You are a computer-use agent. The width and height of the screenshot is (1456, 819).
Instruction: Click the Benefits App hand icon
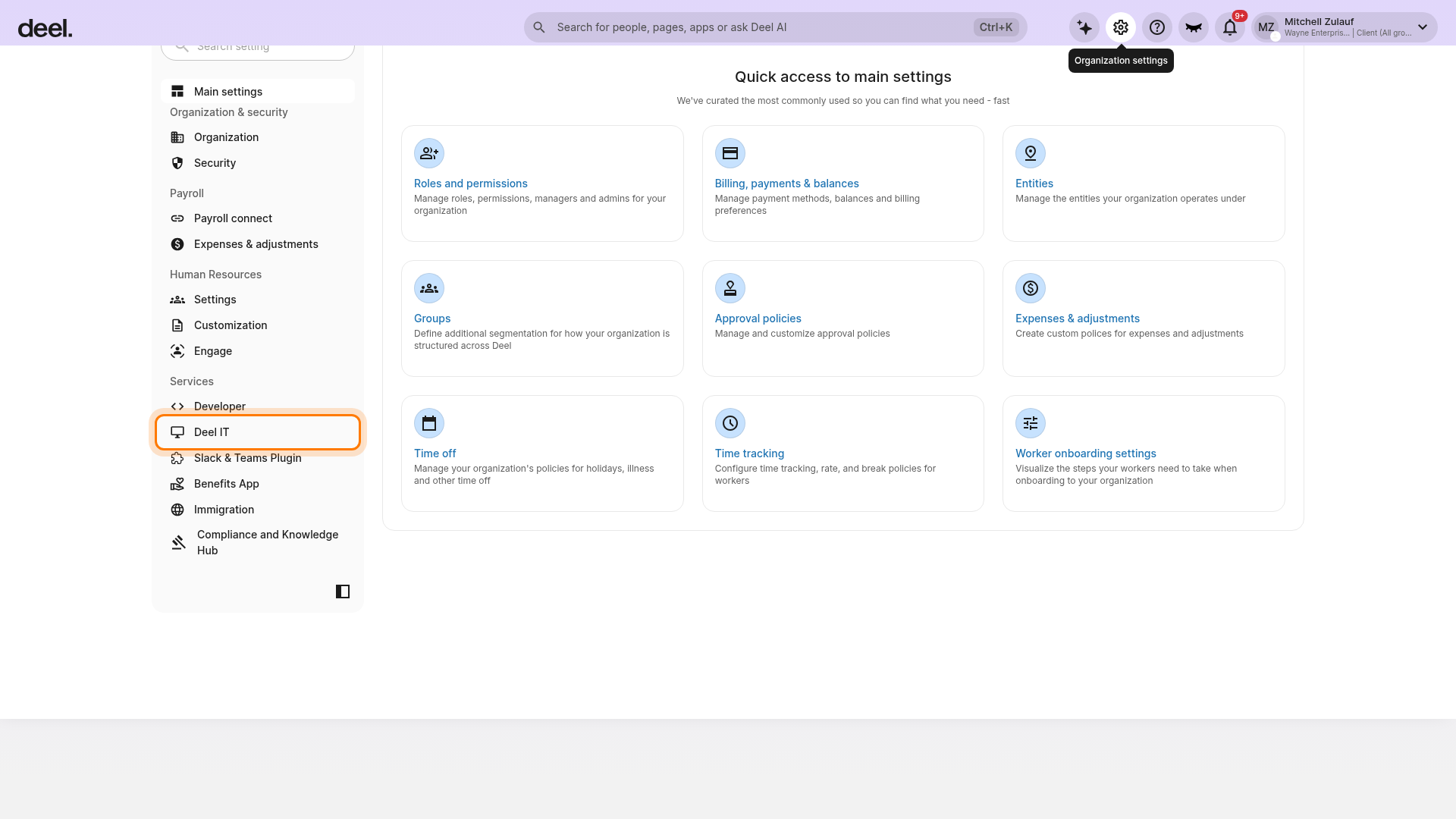pyautogui.click(x=177, y=484)
